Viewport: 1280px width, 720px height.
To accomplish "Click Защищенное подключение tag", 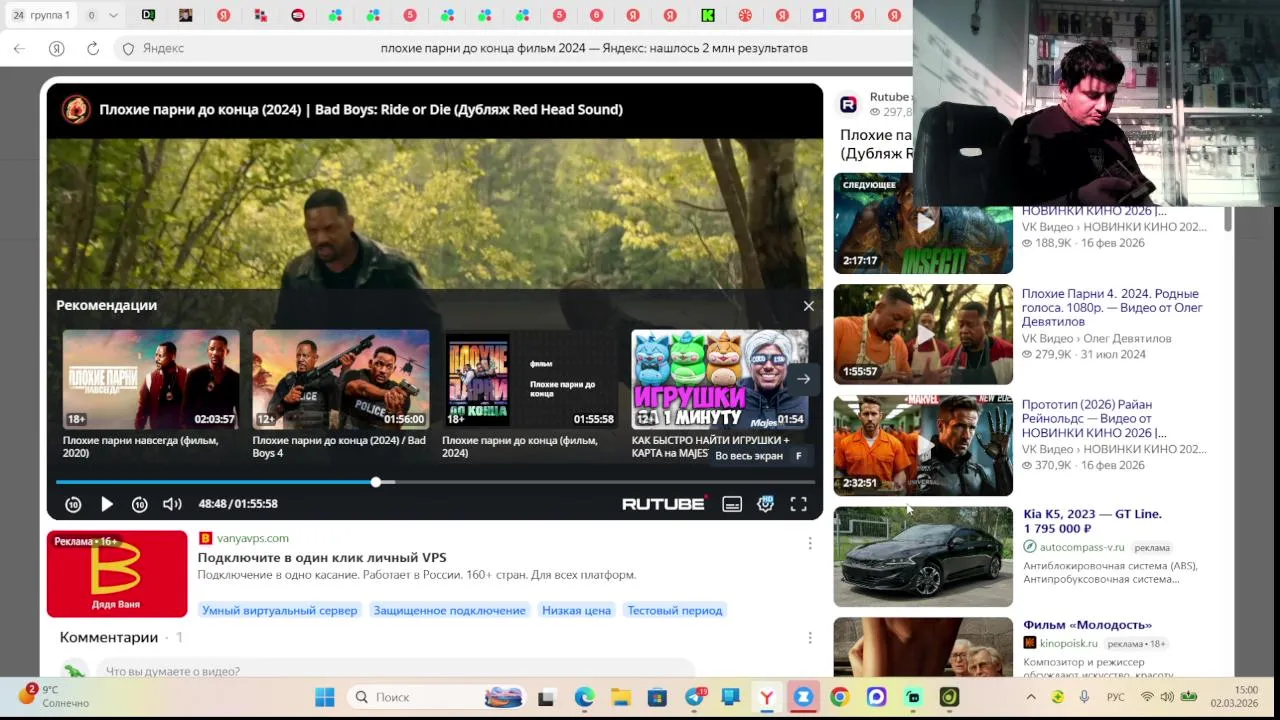I will (x=449, y=610).
